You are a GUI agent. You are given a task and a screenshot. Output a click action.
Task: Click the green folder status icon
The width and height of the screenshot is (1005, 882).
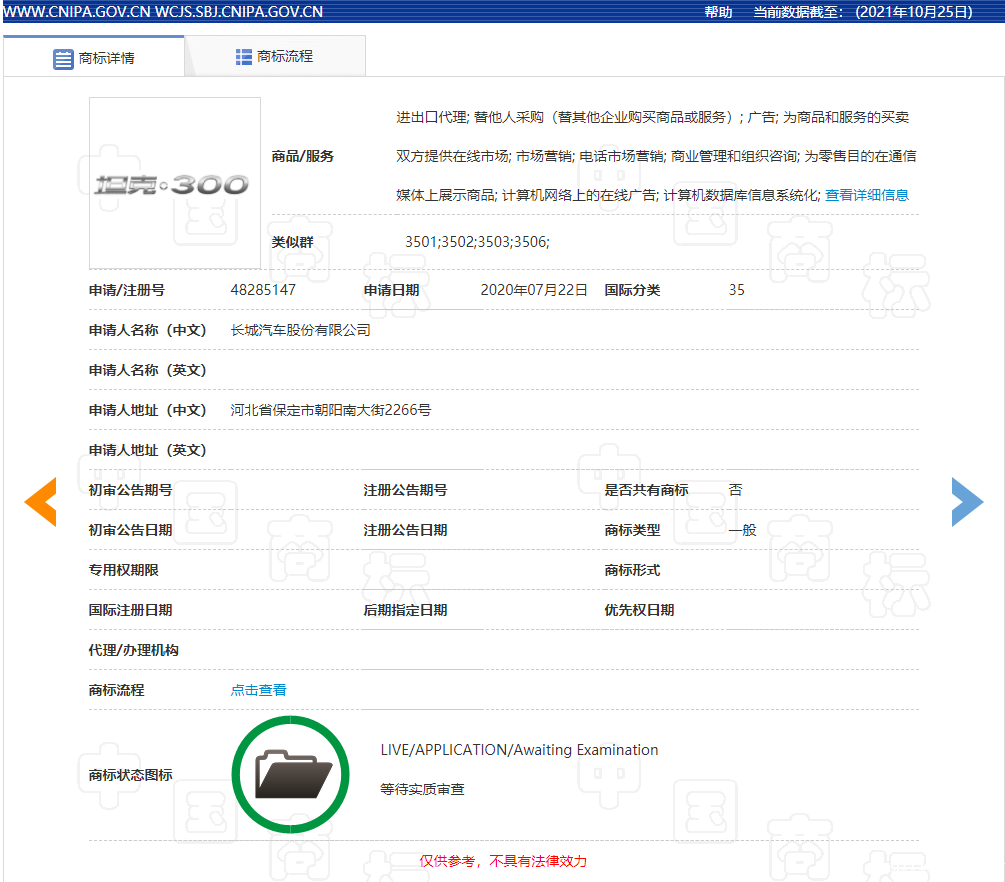[291, 774]
